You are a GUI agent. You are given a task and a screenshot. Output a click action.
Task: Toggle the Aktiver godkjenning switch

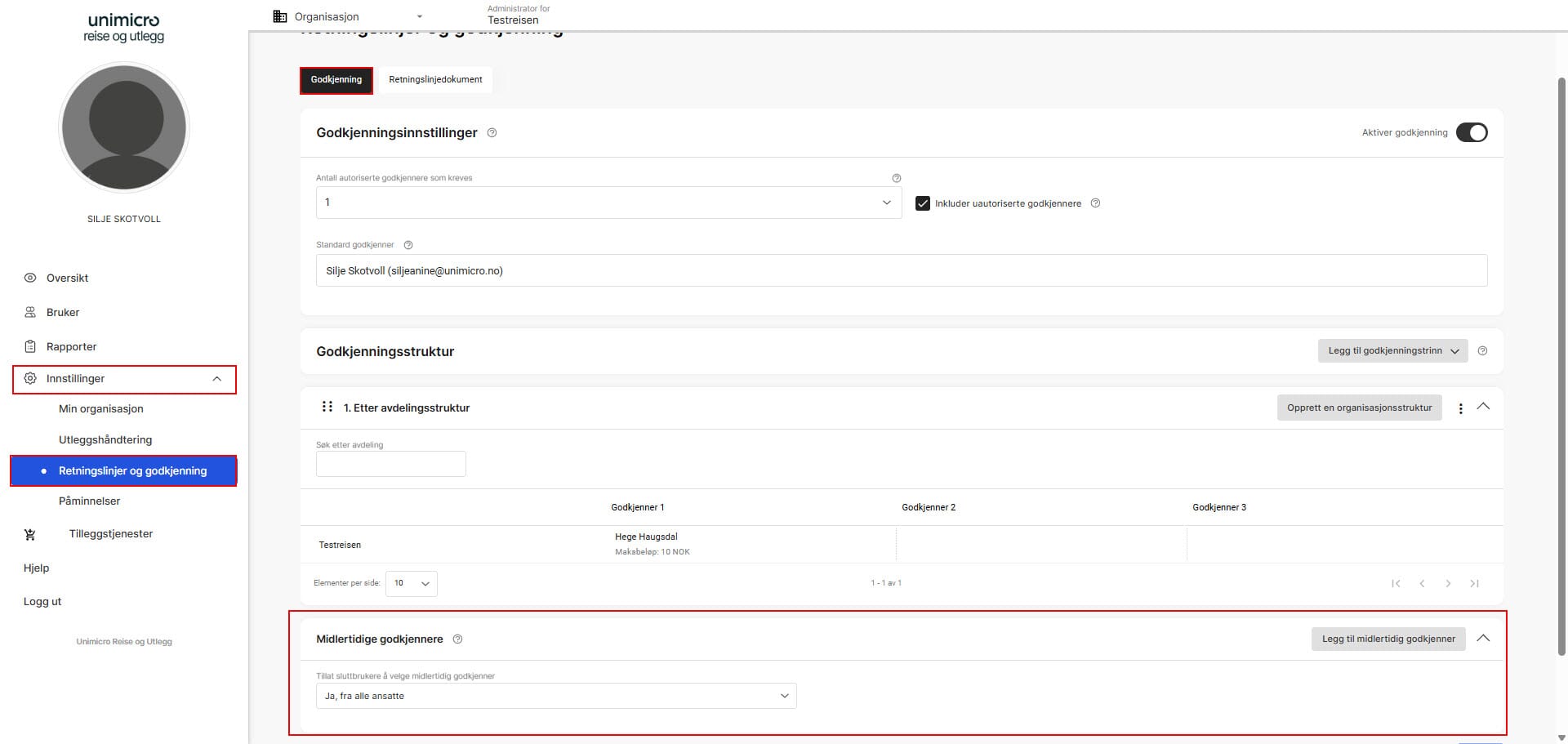point(1472,132)
